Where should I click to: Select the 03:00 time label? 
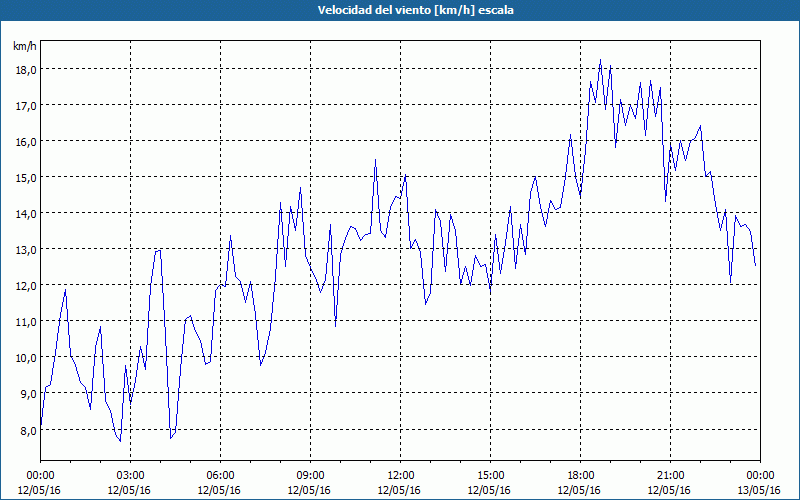tap(130, 476)
